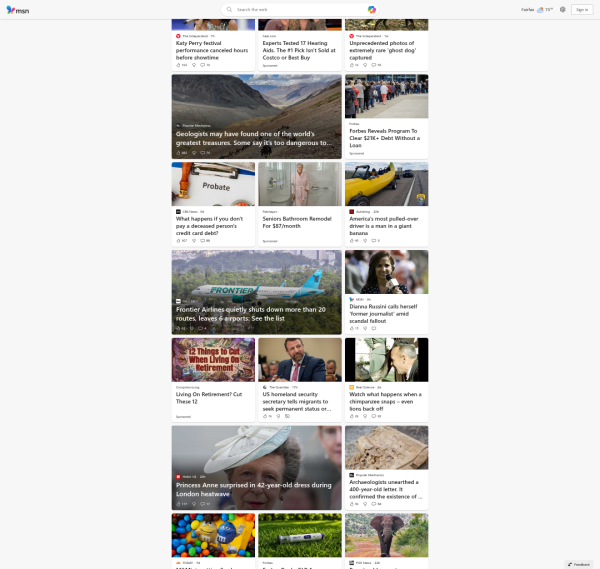Open the Katy Perry festival performance headline

[212, 50]
